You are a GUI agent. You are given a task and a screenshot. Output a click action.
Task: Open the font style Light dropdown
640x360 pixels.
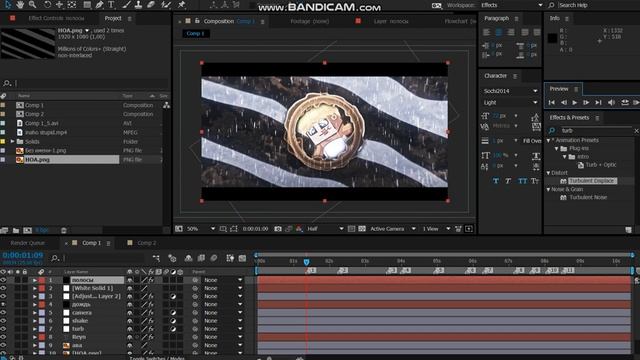[510, 102]
